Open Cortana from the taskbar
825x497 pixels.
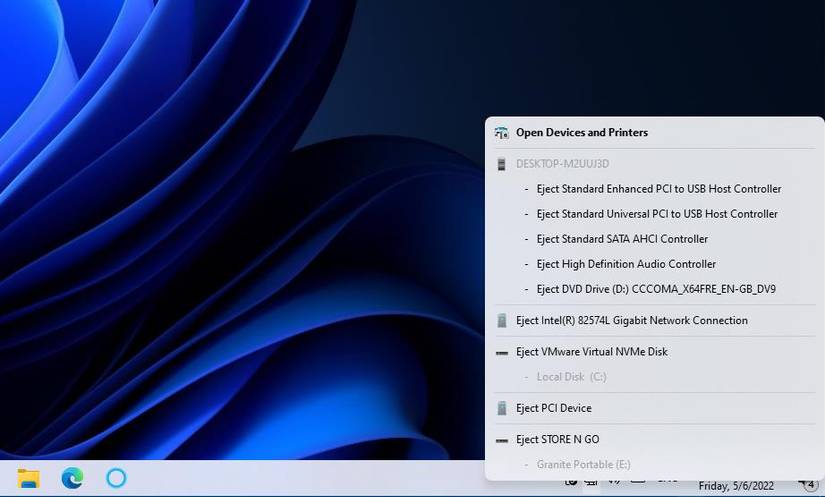[116, 478]
